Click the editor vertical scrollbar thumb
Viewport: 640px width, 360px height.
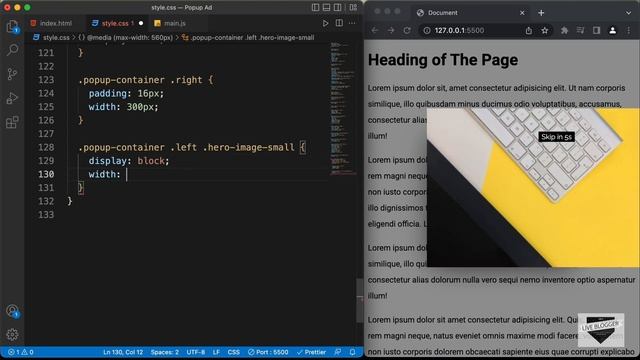click(360, 301)
